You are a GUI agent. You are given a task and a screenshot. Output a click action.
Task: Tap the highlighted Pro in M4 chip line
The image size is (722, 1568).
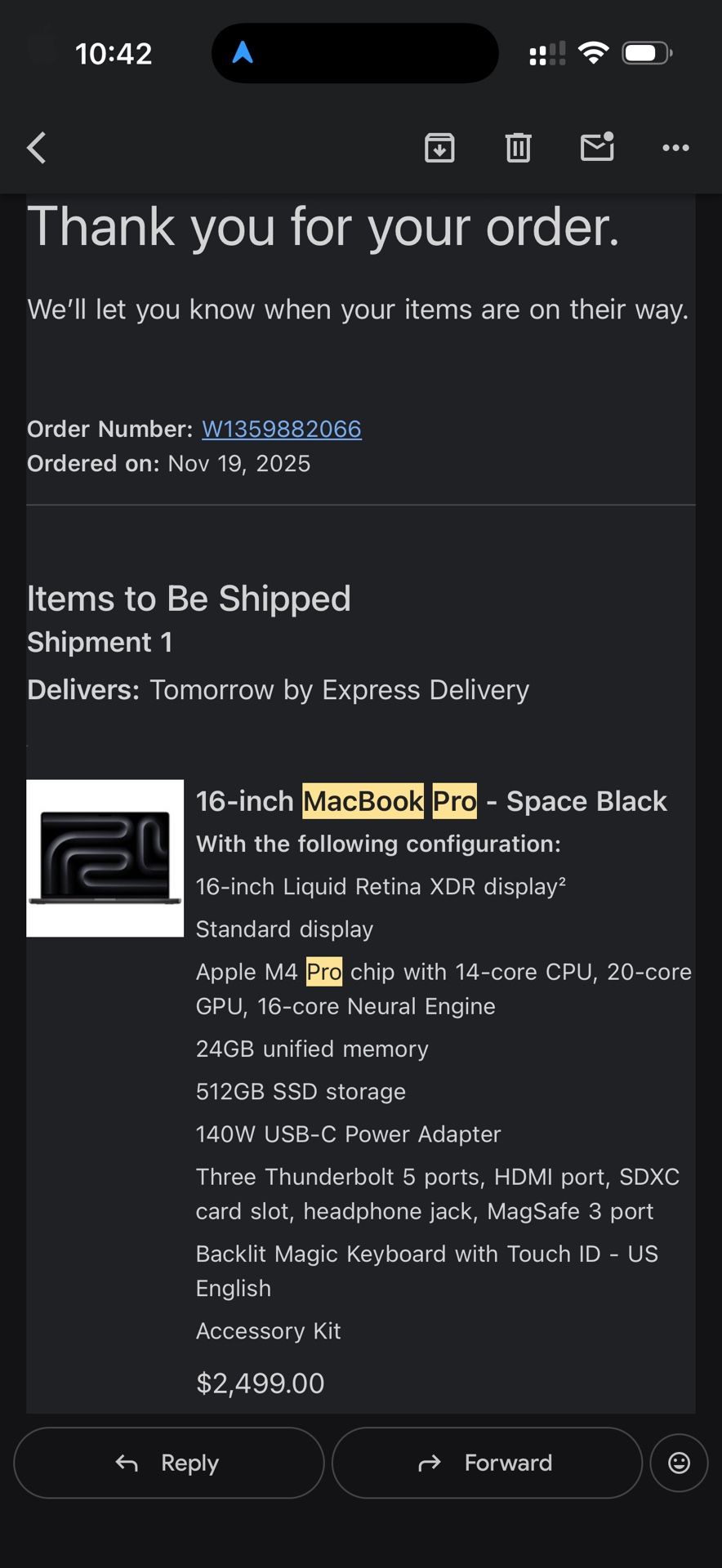tap(324, 972)
